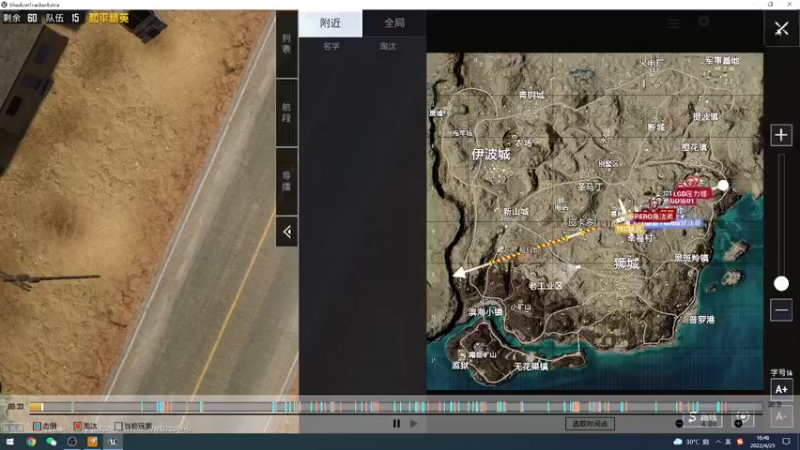Click the 路线 speed toggle button
Viewport: 800px width, 450px height.
point(703,418)
